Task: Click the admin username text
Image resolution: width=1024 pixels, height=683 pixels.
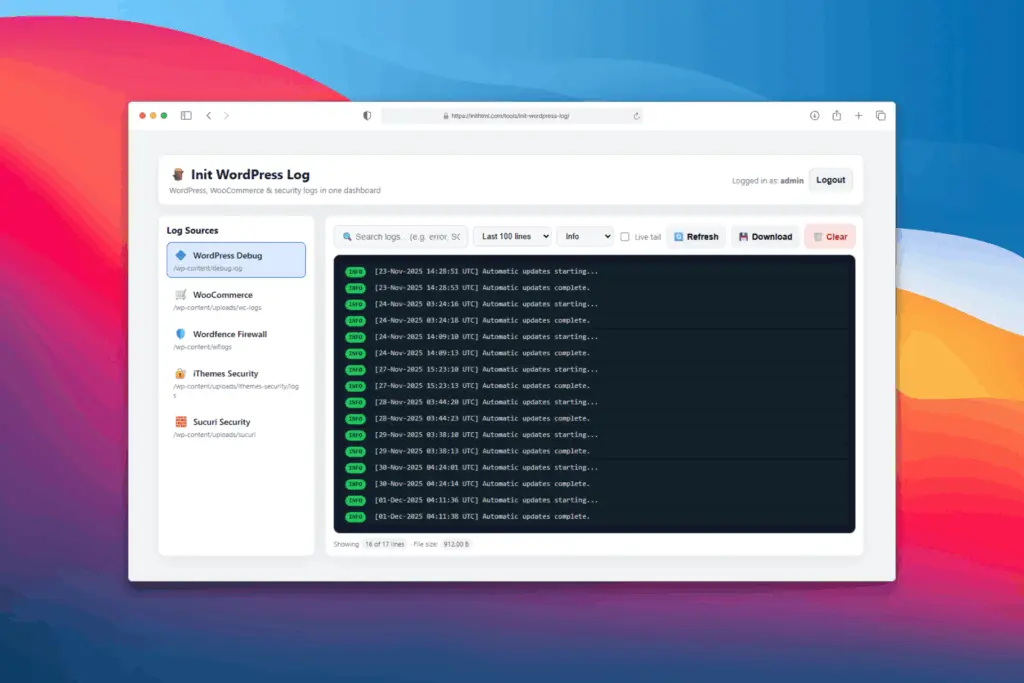Action: (x=792, y=181)
